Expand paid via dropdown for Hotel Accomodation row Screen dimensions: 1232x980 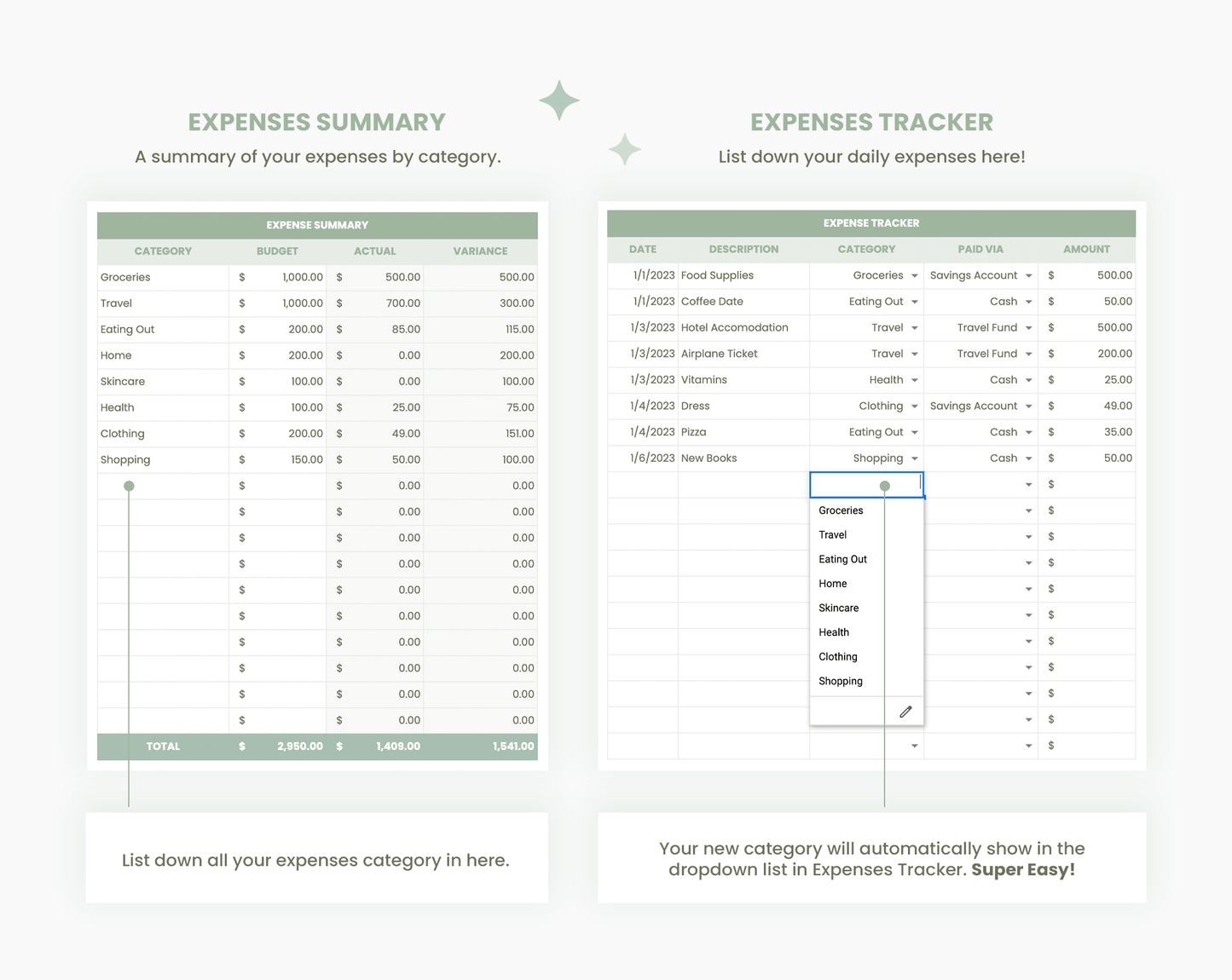(1028, 328)
